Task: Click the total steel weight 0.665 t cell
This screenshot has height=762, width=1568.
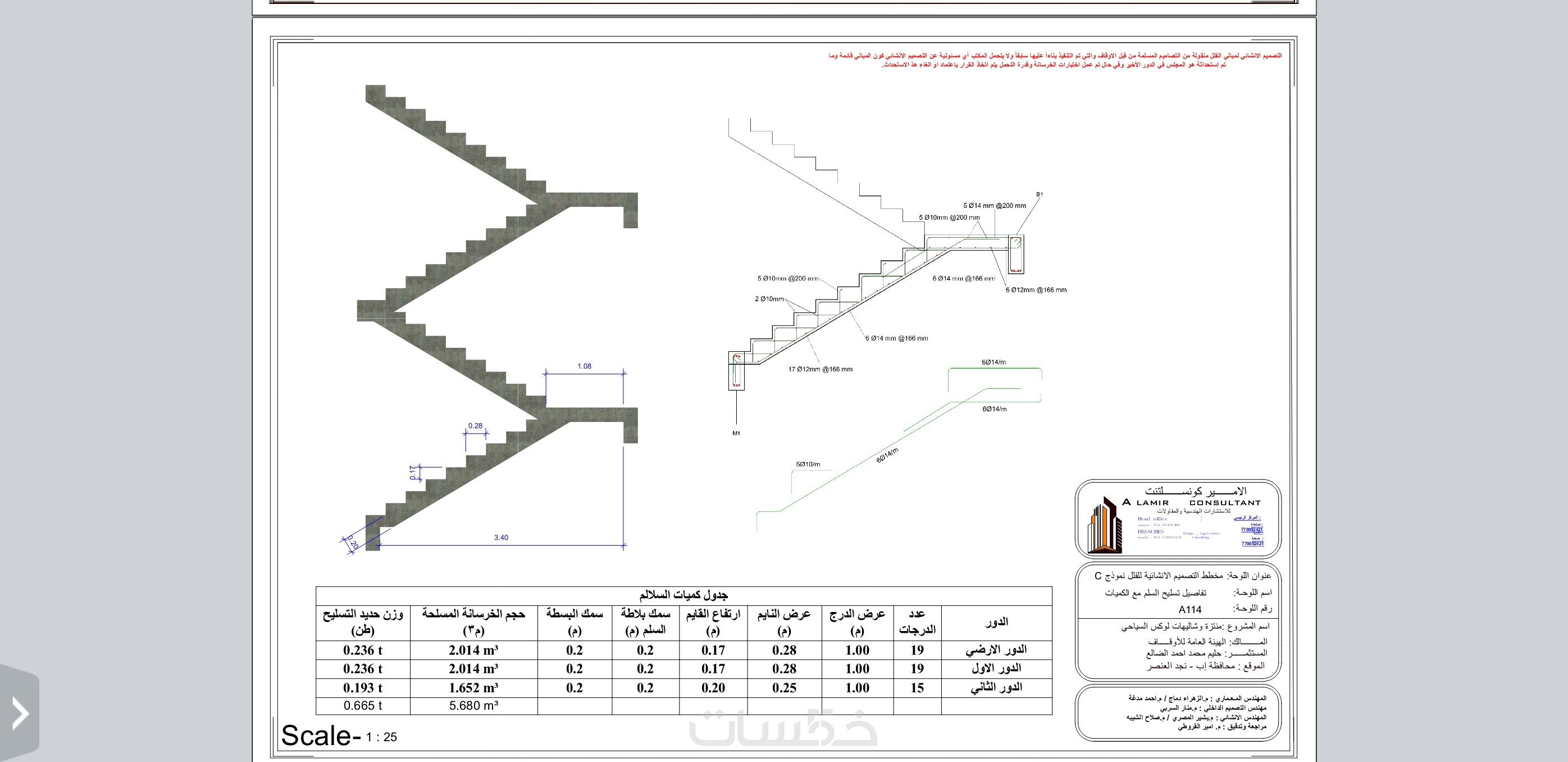Action: pyautogui.click(x=363, y=705)
